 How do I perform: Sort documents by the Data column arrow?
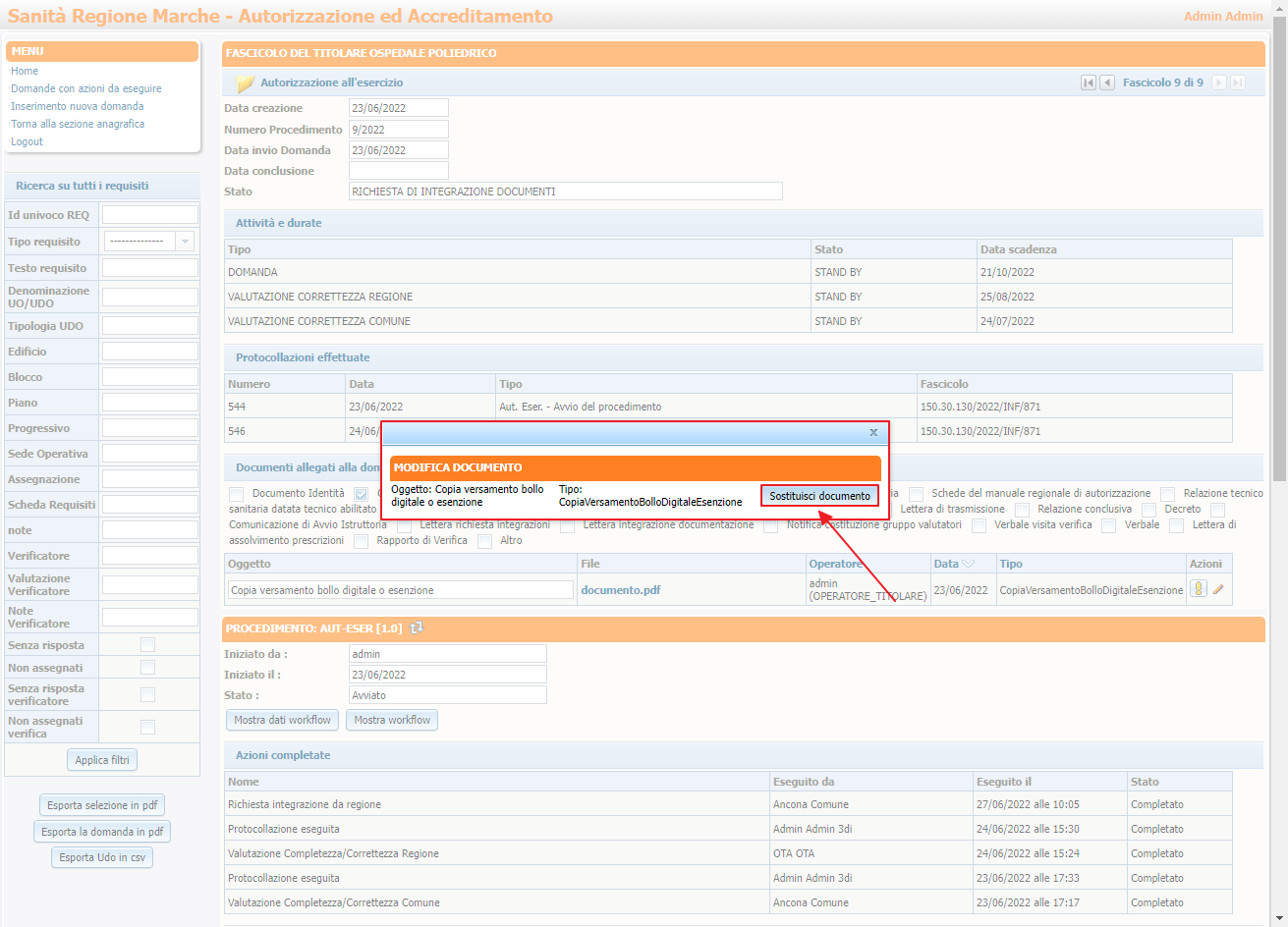click(969, 564)
